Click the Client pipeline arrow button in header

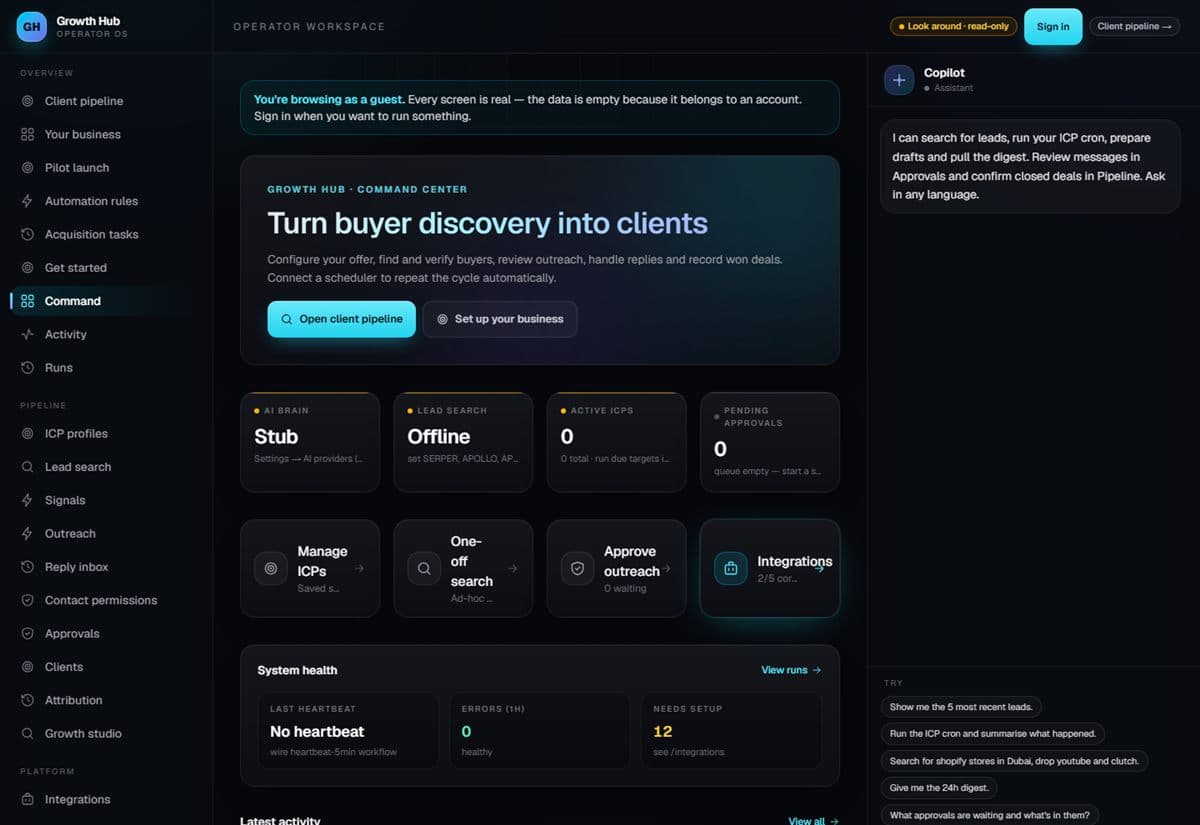pos(1134,26)
